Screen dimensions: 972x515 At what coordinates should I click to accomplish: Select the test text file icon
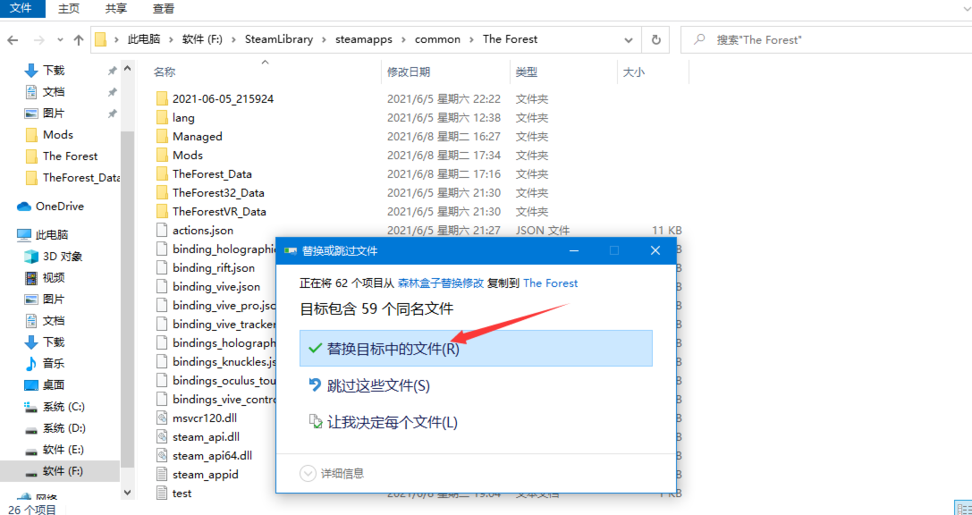click(x=162, y=493)
